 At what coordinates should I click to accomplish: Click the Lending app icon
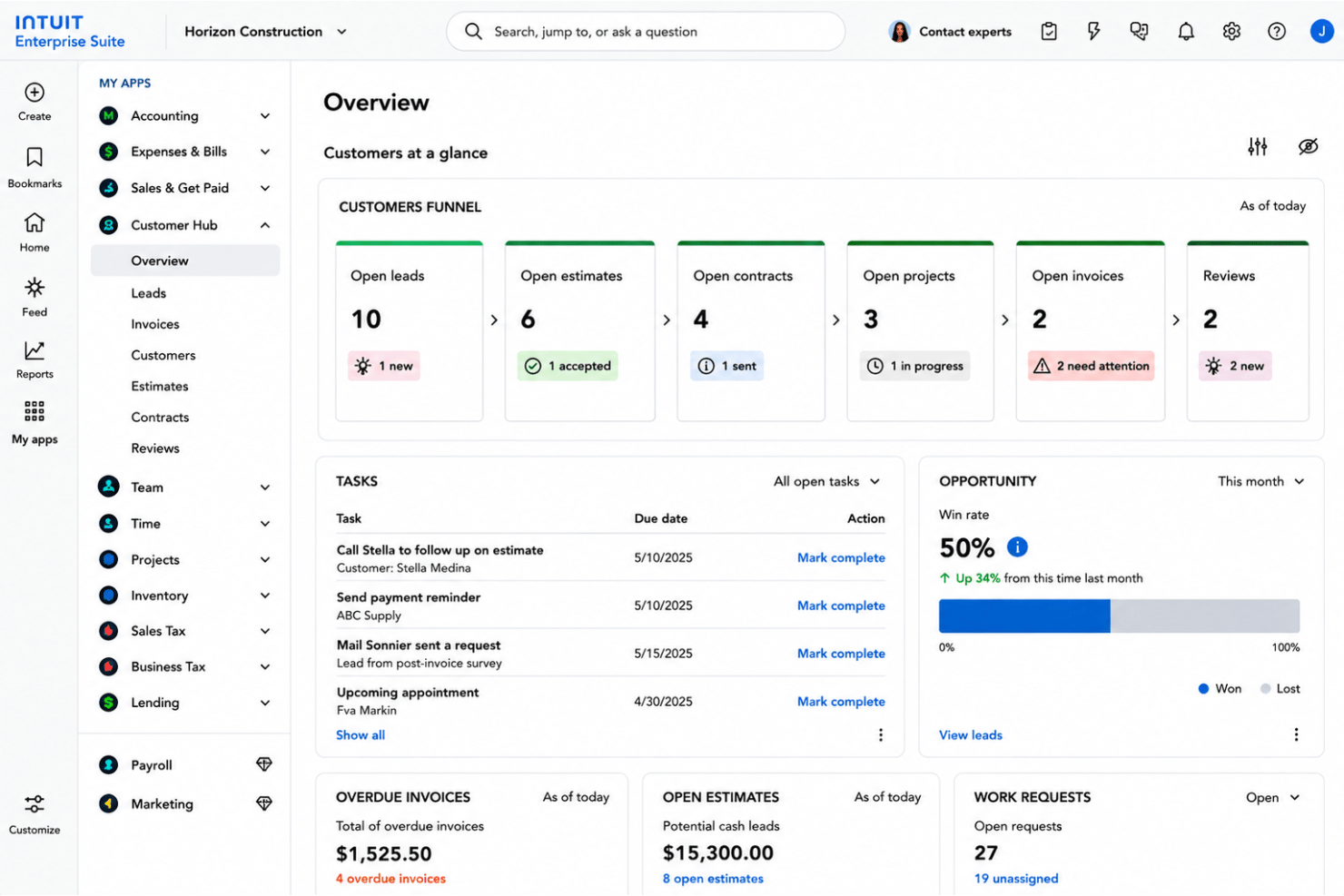[109, 703]
